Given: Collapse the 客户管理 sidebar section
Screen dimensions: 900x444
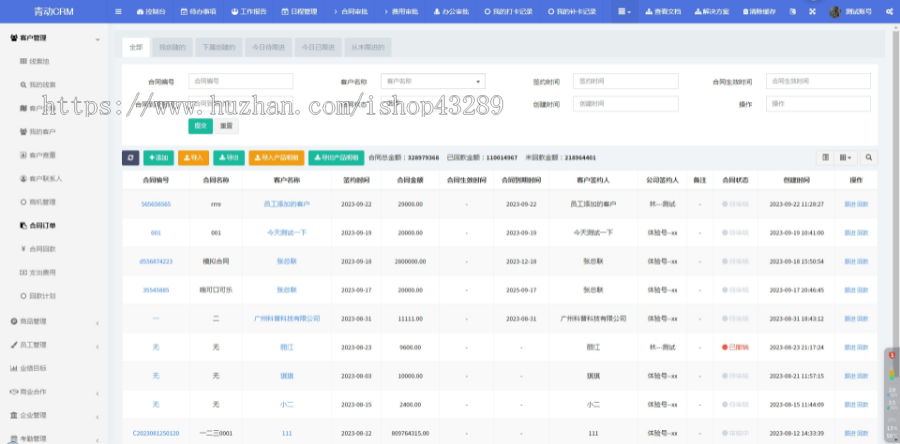Looking at the screenshot, I should [x=96, y=39].
